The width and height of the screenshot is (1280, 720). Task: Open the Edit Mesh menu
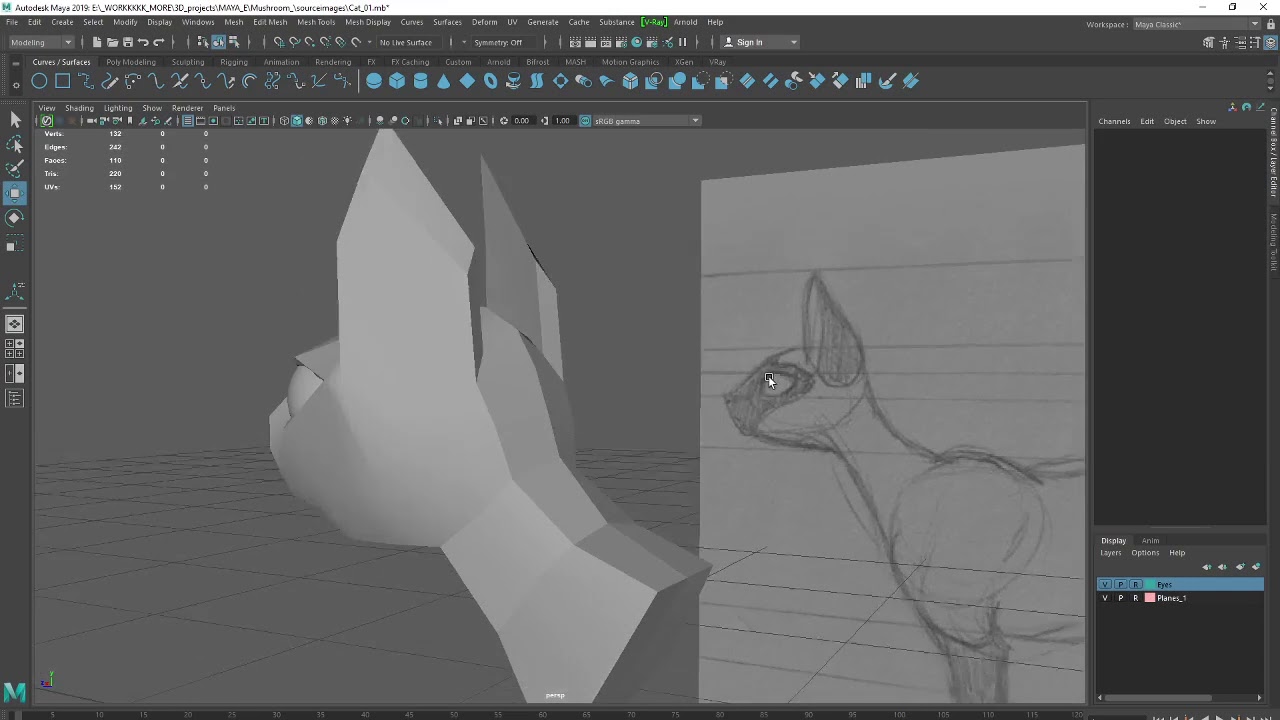pyautogui.click(x=270, y=22)
